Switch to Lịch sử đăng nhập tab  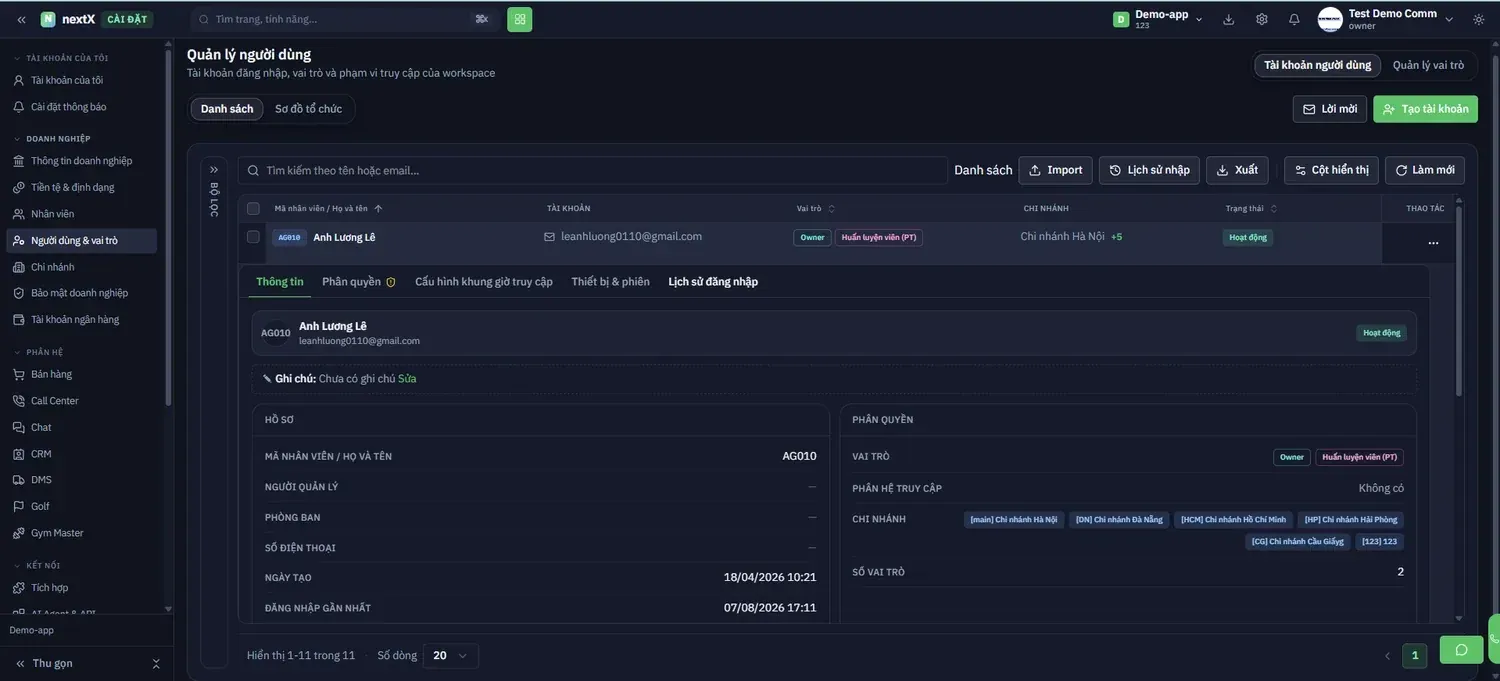713,282
